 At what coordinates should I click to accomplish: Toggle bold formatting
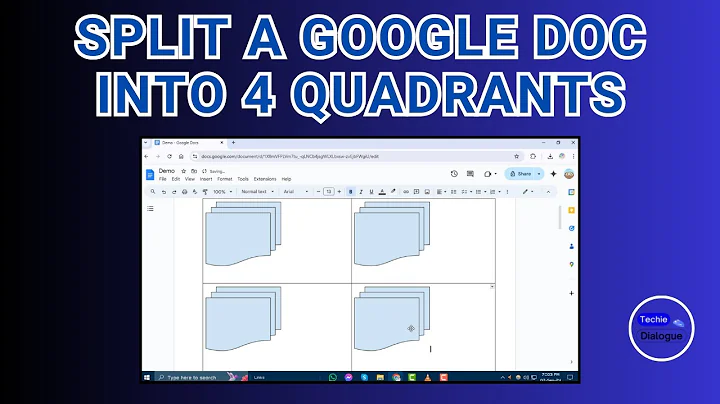[350, 191]
